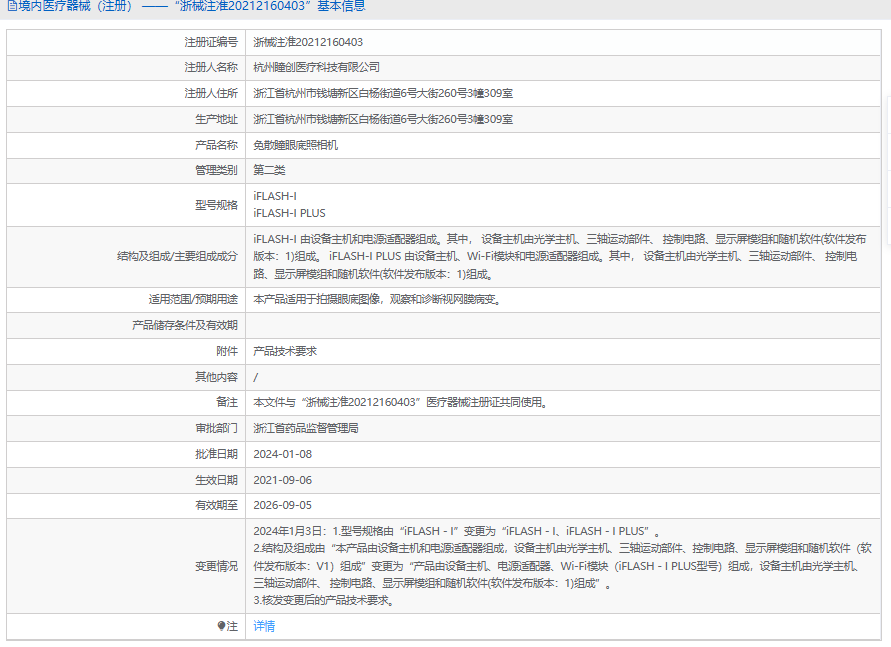Click the bullet icon beside 注 label
This screenshot has height=647, width=891.
(x=221, y=626)
